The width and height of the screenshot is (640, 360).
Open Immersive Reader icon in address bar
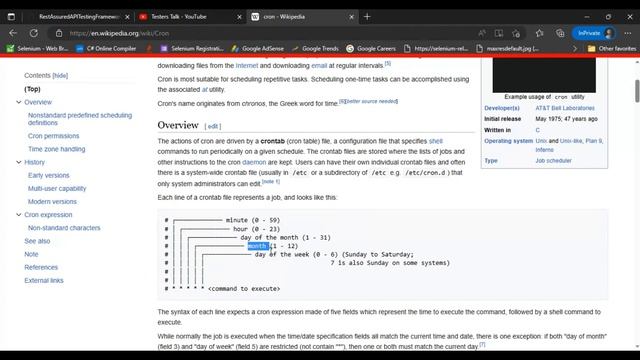(499, 33)
